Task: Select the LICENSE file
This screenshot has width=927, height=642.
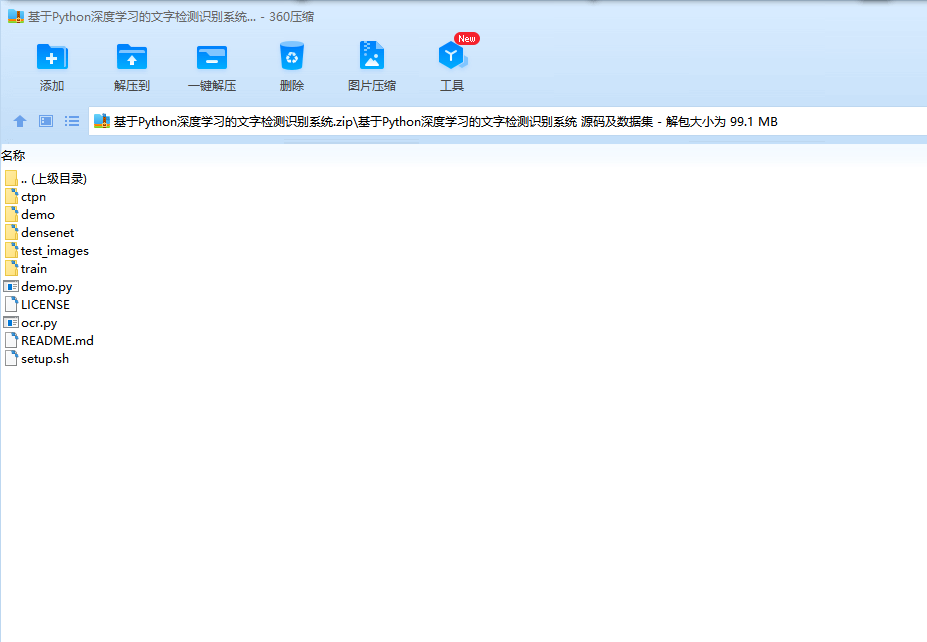Action: (37, 304)
